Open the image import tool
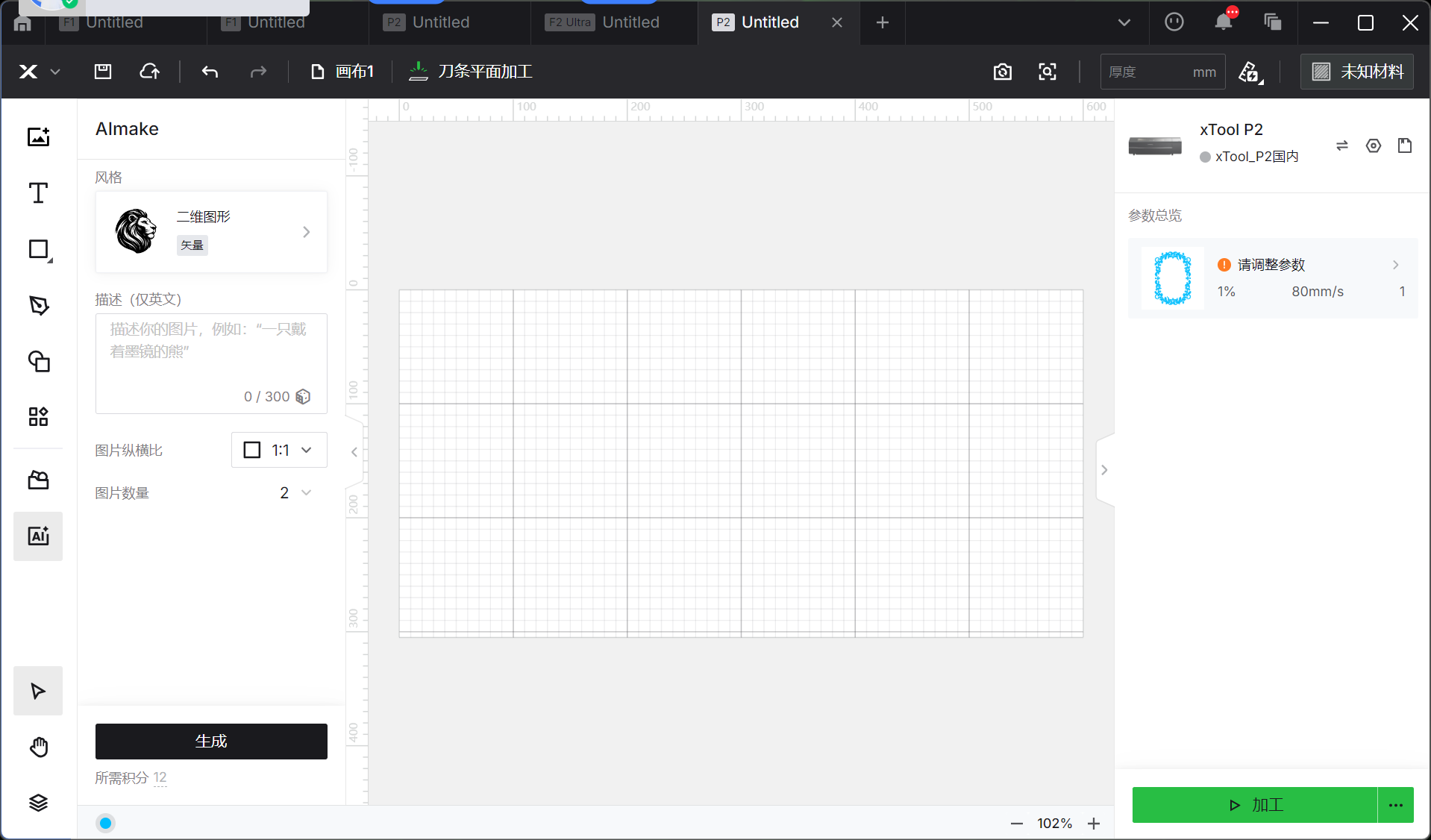1431x840 pixels. pos(38,137)
